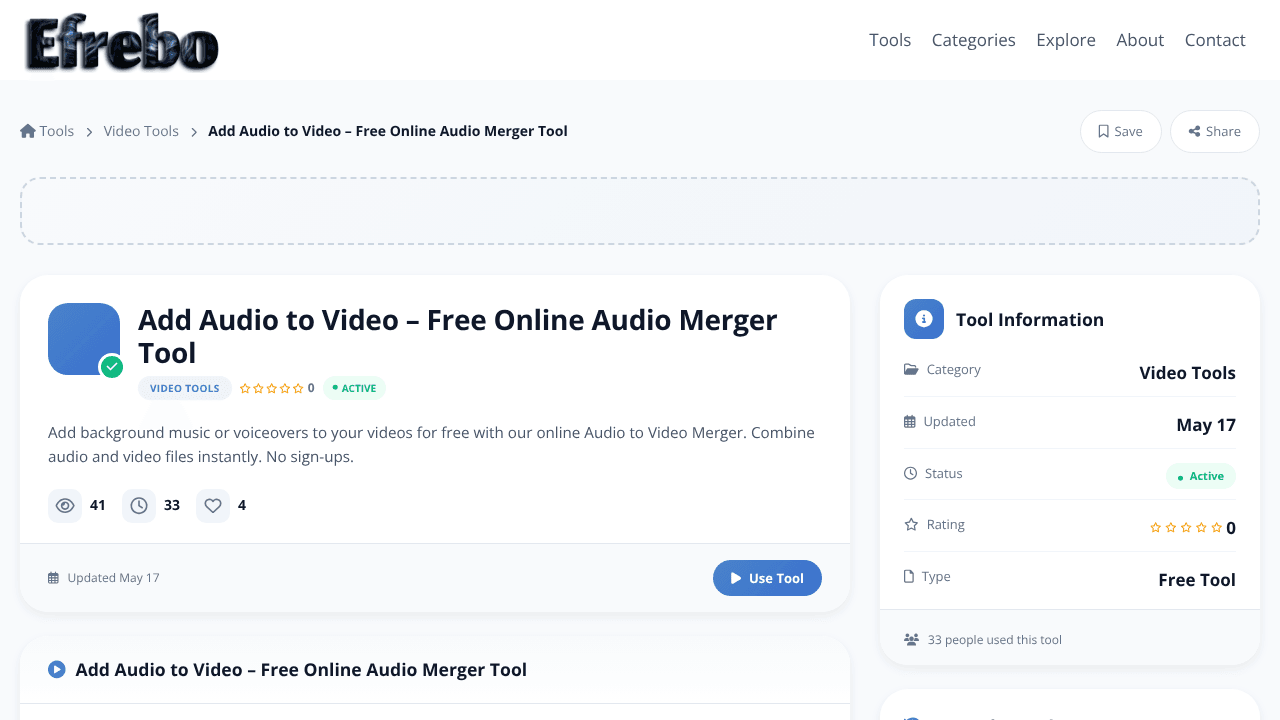This screenshot has height=720, width=1280.
Task: Click '33 people used this tool' text
Action: 995,640
